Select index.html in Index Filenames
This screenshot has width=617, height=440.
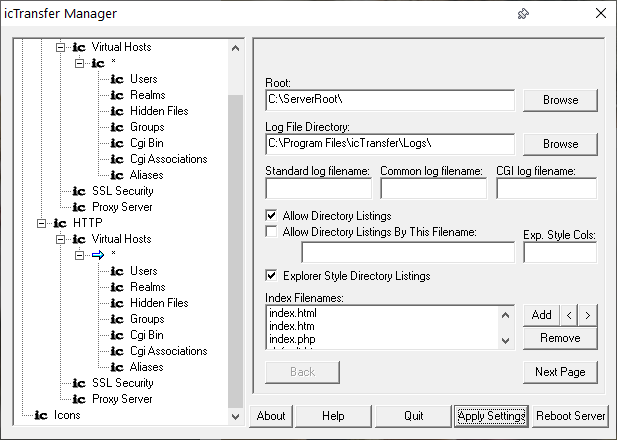pyautogui.click(x=293, y=313)
